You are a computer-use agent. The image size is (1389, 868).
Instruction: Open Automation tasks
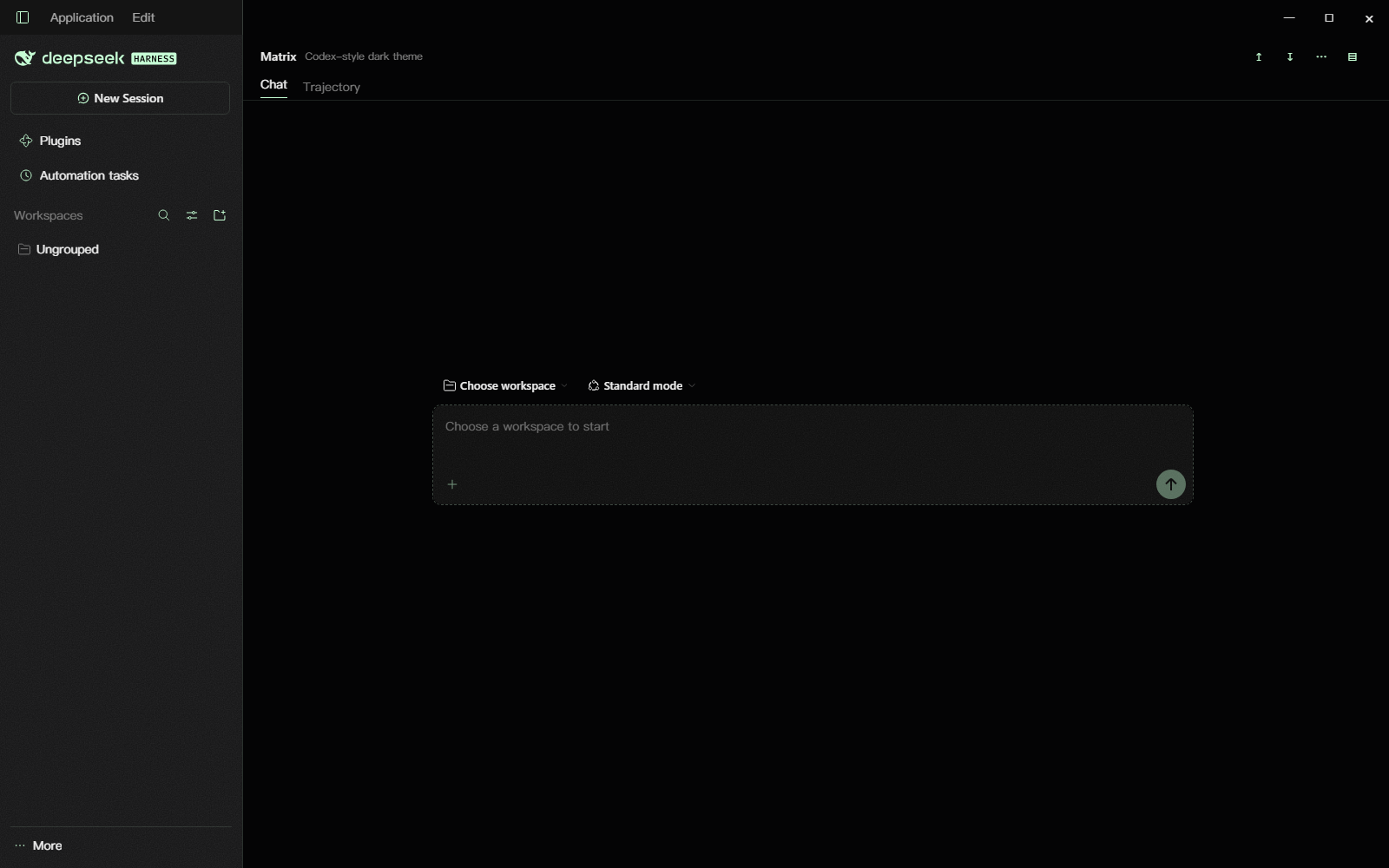(89, 175)
